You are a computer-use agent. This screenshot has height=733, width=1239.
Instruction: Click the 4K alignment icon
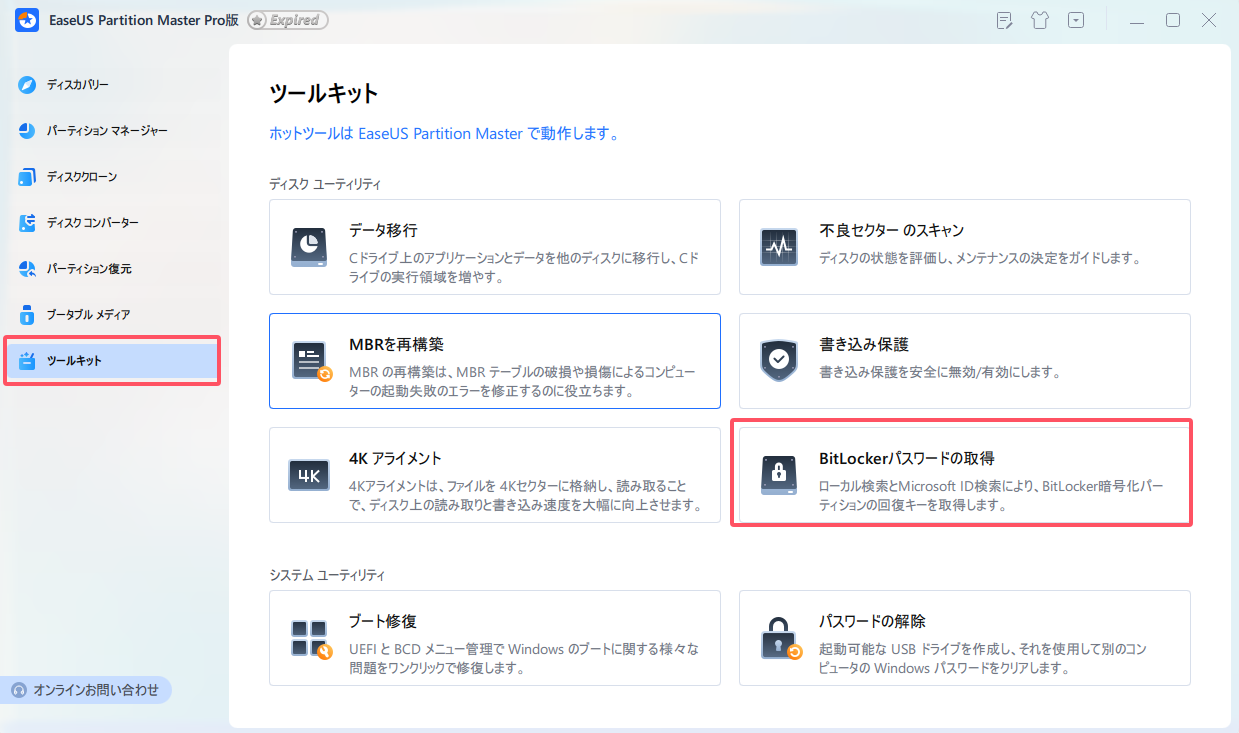pos(309,475)
